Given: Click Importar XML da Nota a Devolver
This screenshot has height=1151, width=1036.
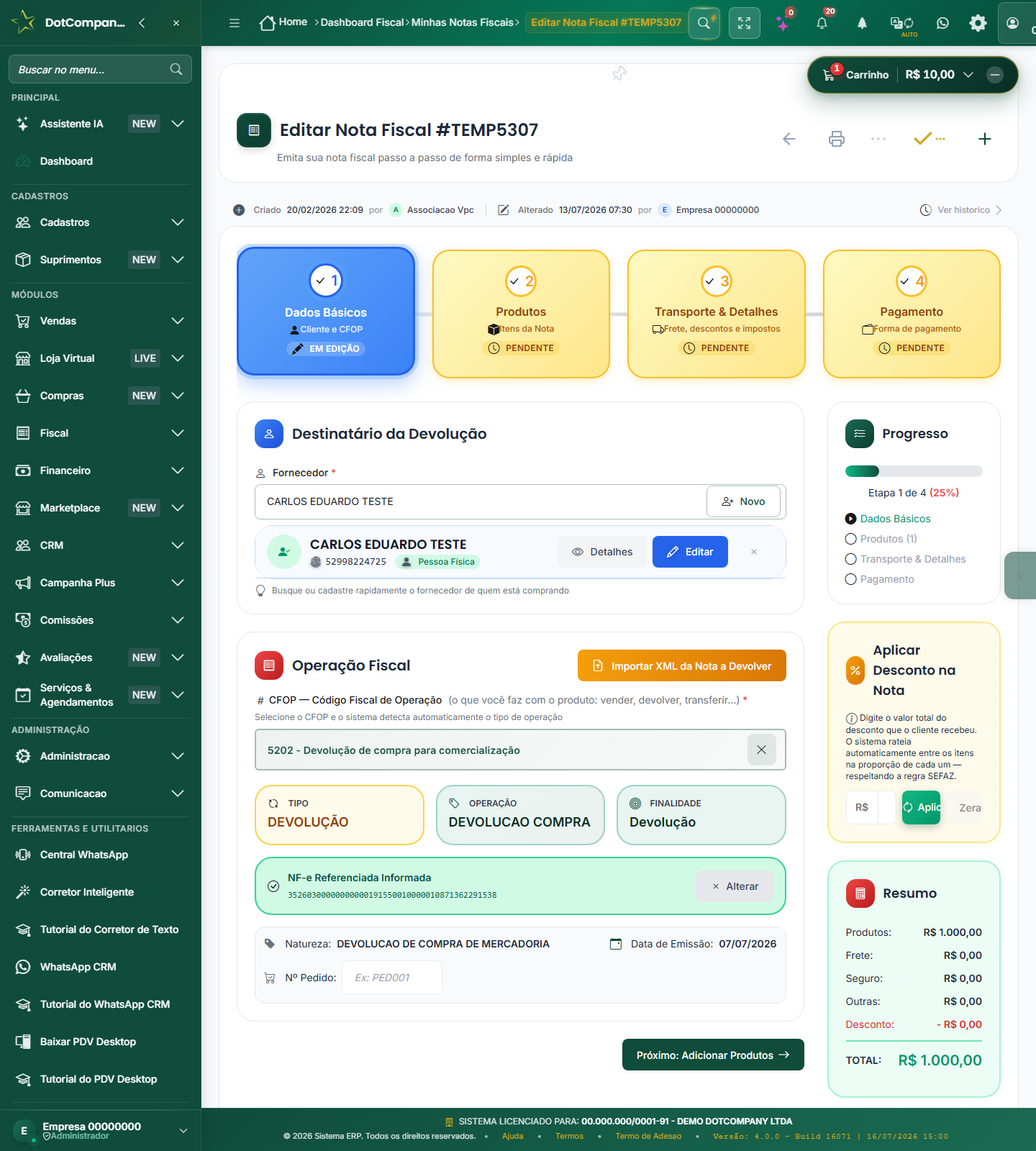Looking at the screenshot, I should pyautogui.click(x=682, y=666).
